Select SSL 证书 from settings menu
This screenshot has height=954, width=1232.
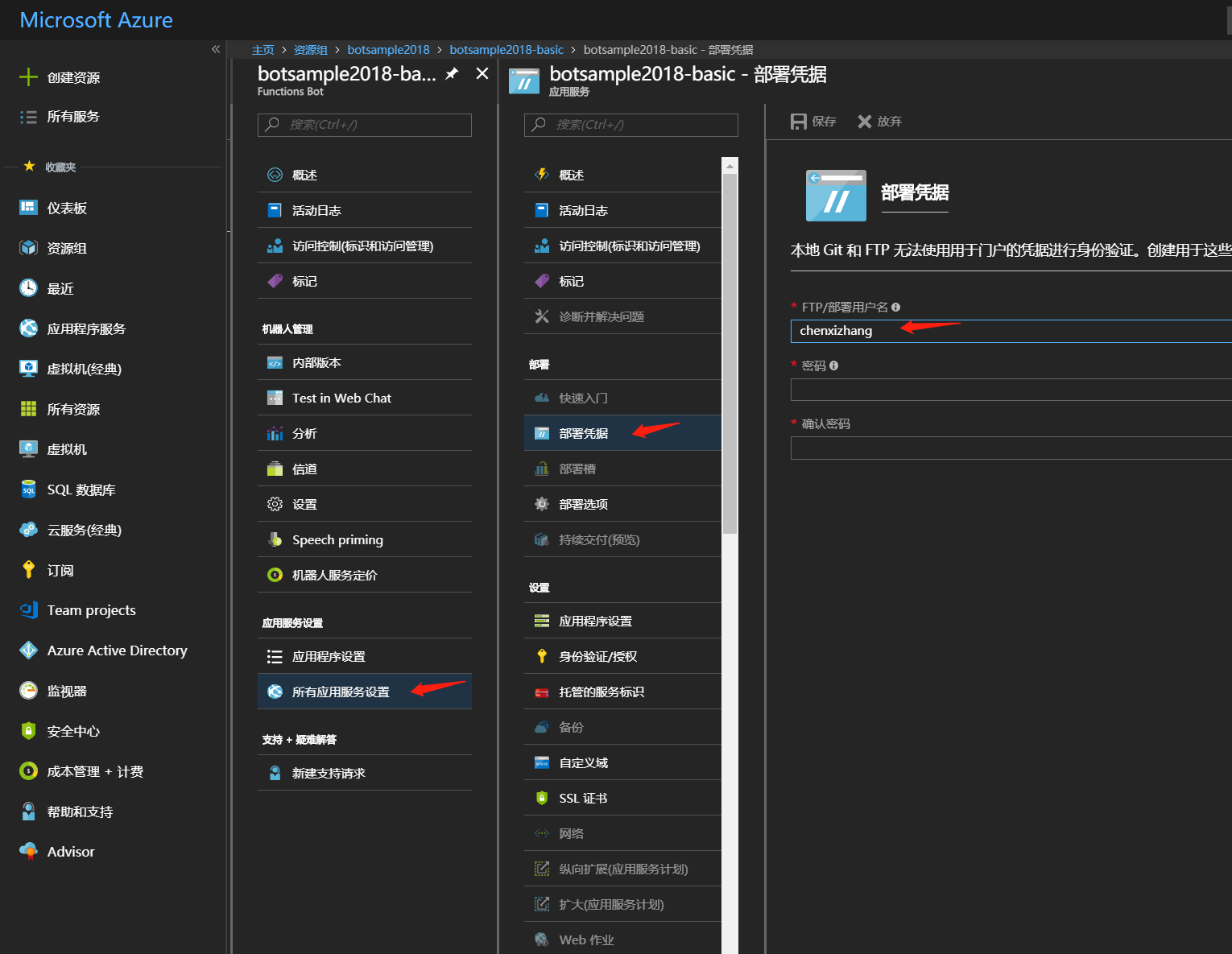(582, 797)
